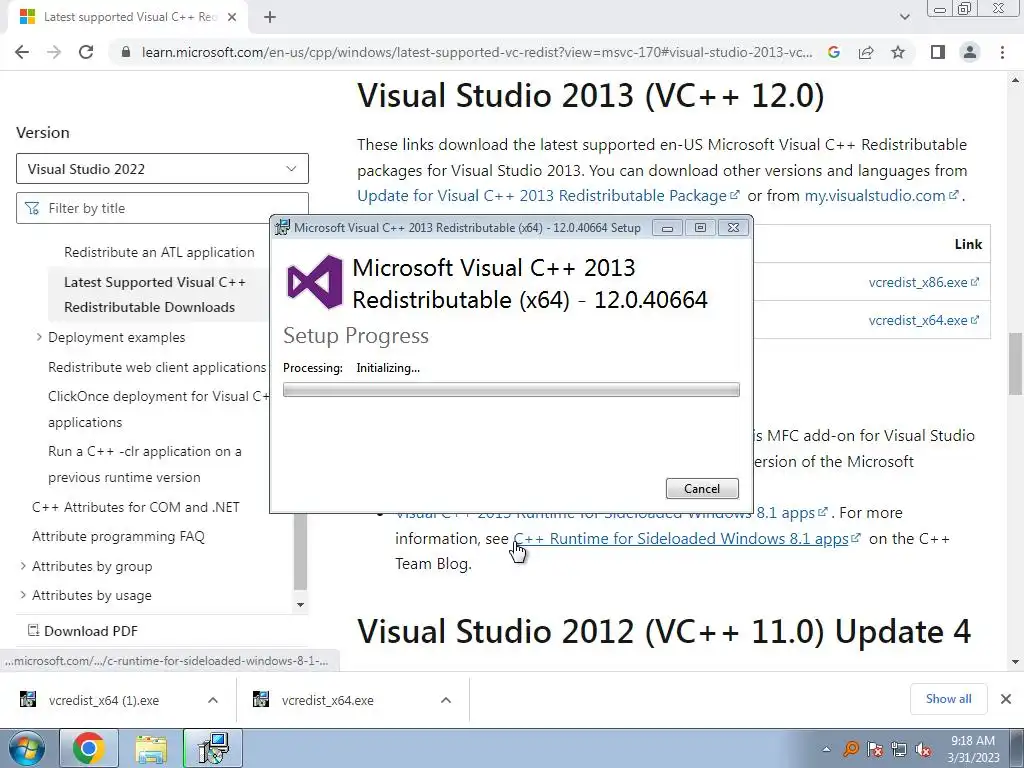Image resolution: width=1024 pixels, height=768 pixels.
Task: Open vcredist_x64 (1).exe download item
Action: pyautogui.click(x=104, y=700)
